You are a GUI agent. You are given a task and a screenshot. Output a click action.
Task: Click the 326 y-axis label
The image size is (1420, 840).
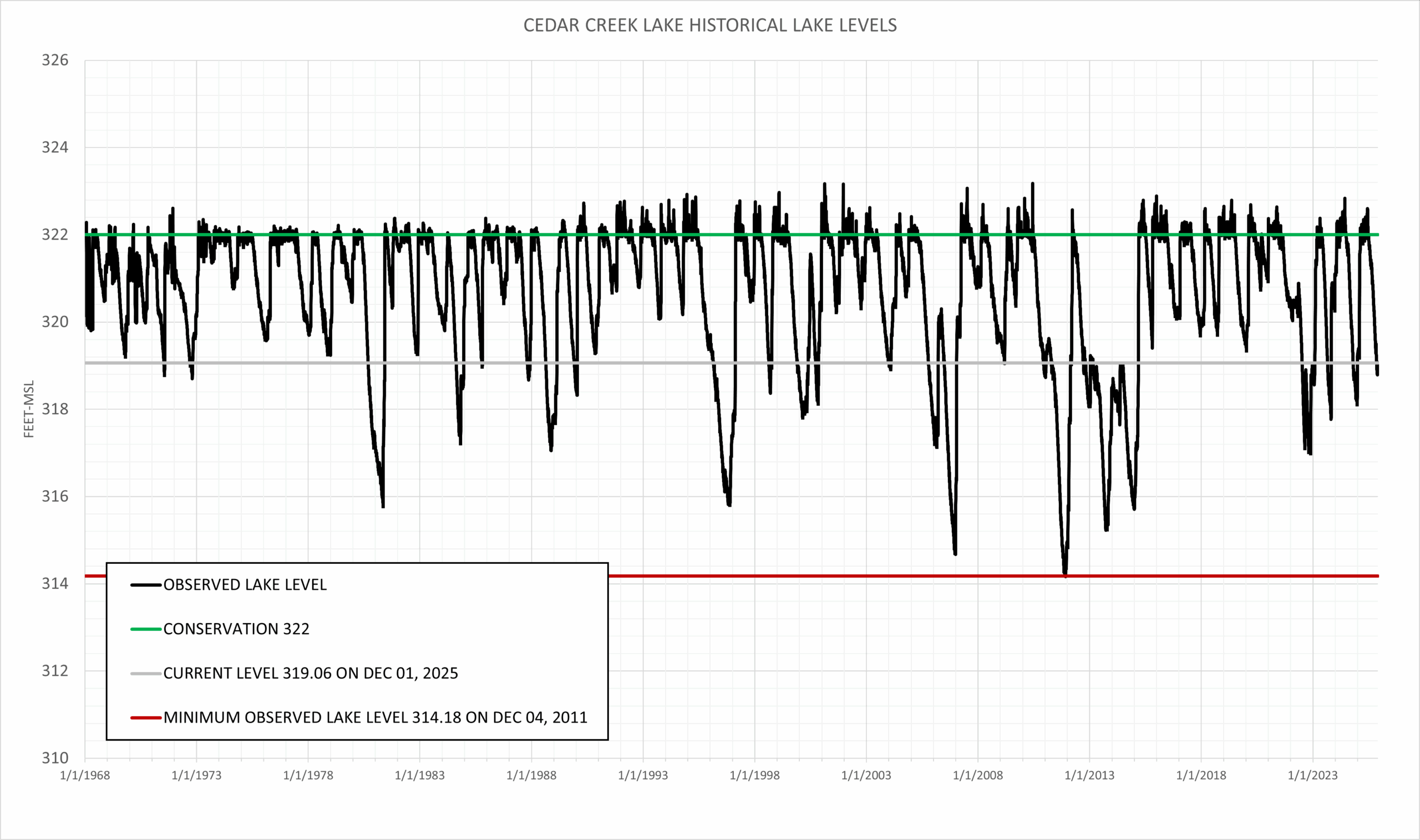[x=54, y=60]
